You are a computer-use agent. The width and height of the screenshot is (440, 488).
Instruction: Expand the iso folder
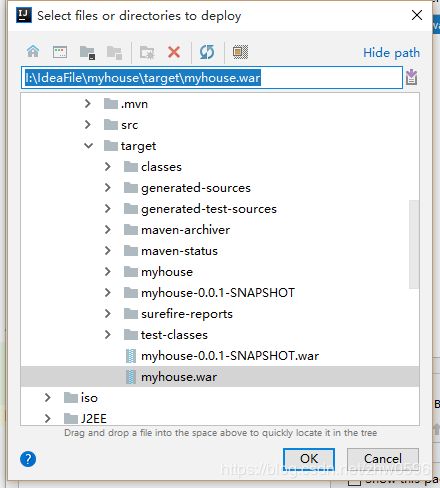(48, 398)
